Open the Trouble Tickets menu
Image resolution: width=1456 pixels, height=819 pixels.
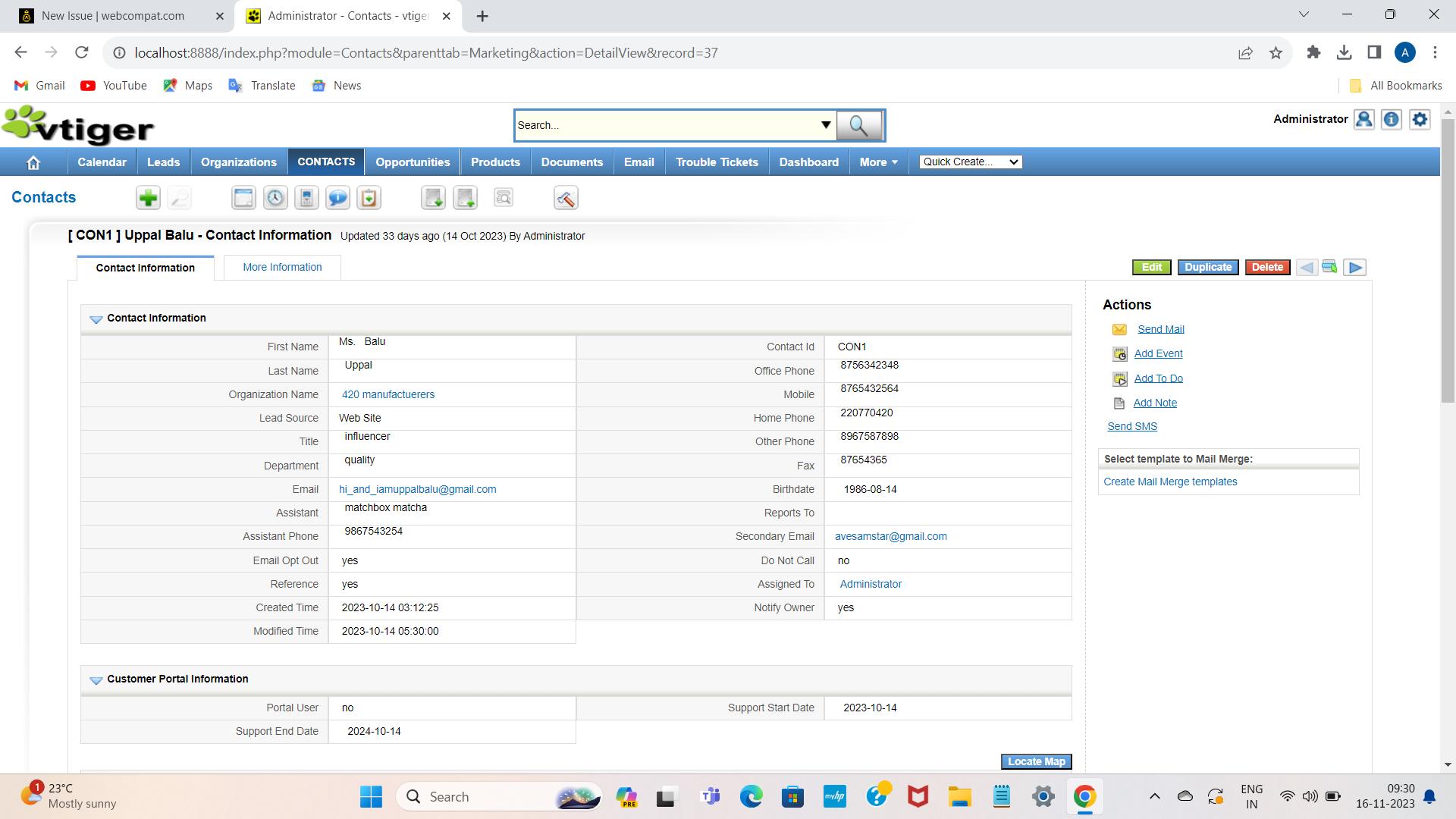coord(716,162)
